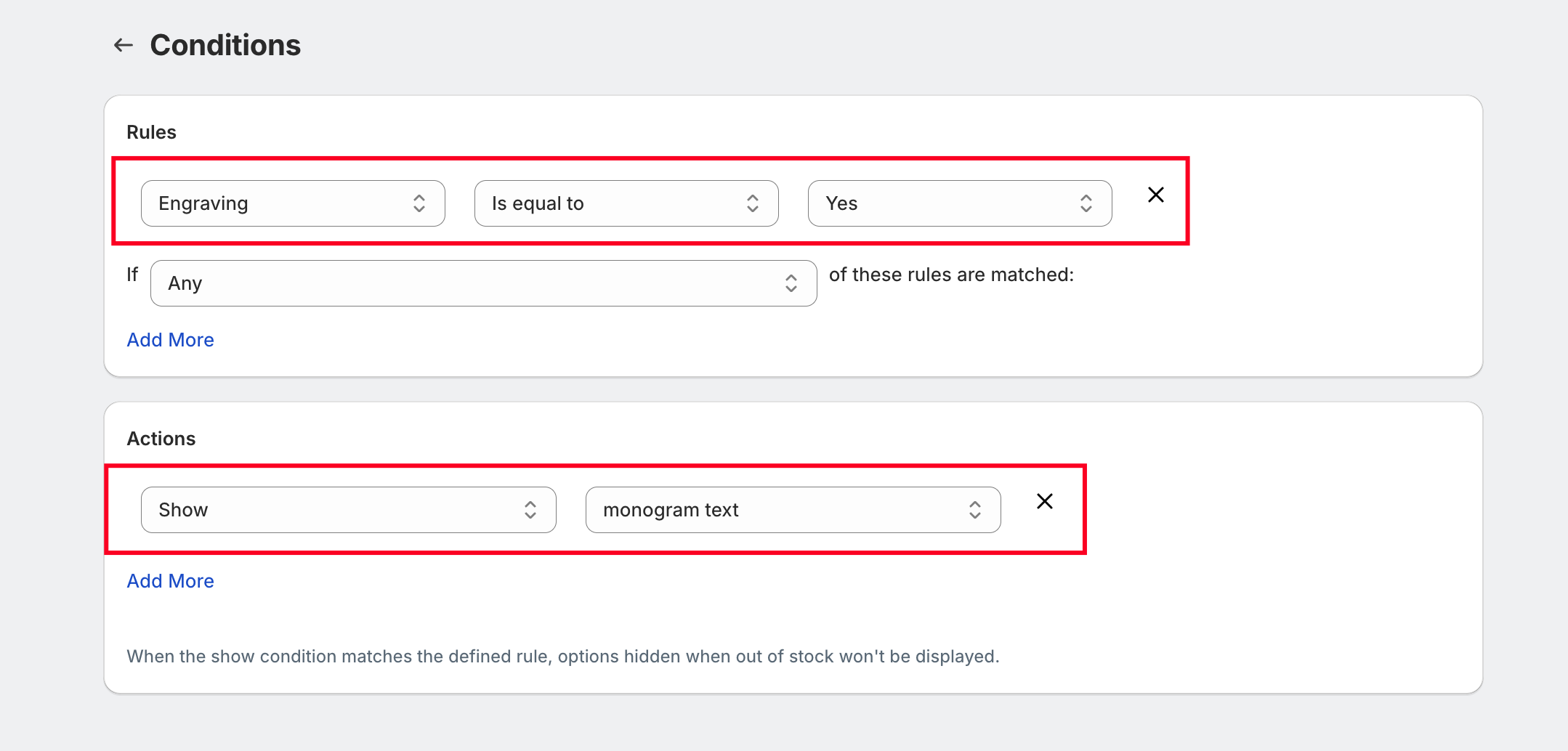Click the chevrons in the Is equal to selector
Viewport: 1568px width, 751px height.
(752, 203)
